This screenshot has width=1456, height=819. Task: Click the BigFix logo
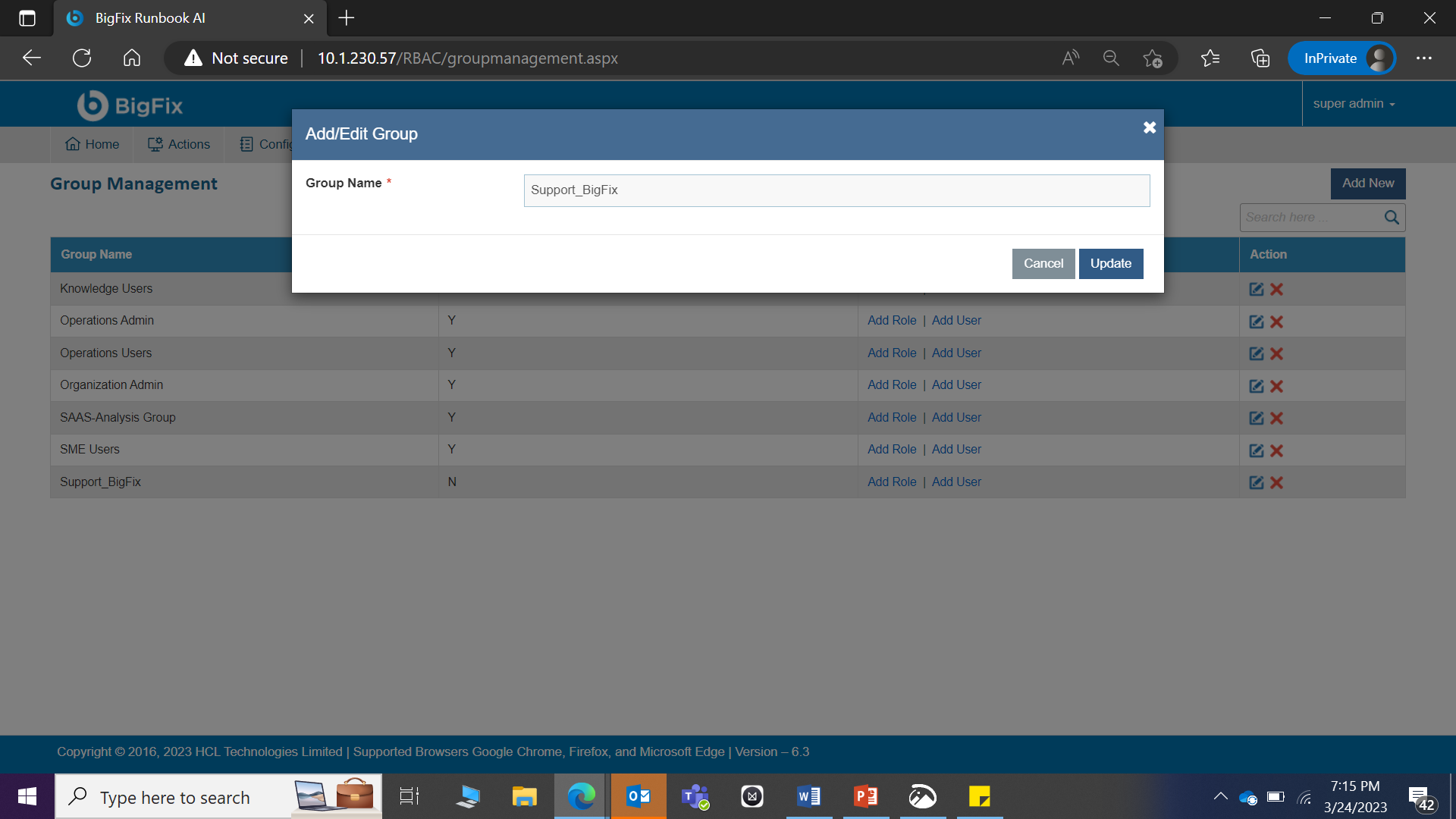pos(130,105)
